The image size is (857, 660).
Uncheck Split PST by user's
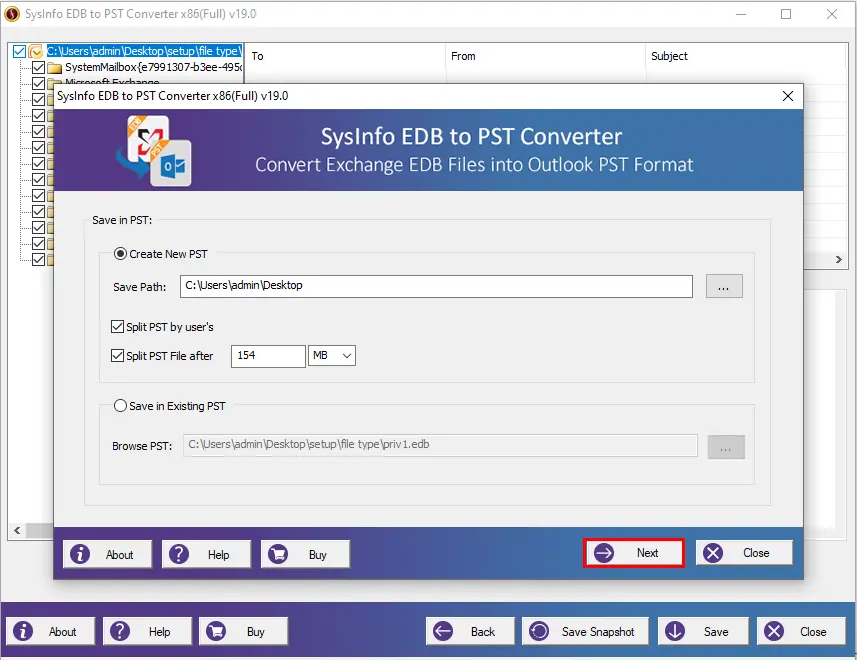tap(117, 327)
